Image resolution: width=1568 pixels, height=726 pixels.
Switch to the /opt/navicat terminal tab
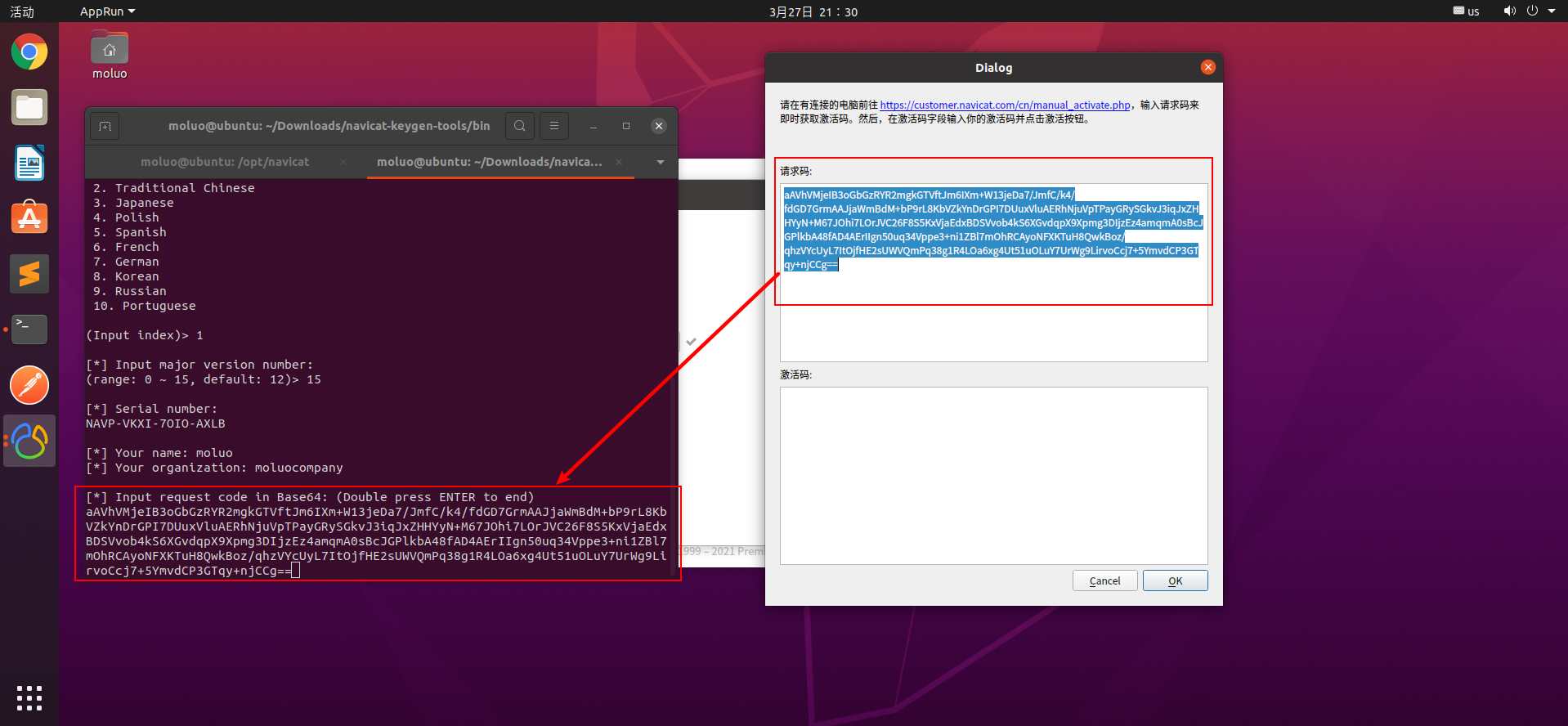[x=226, y=162]
